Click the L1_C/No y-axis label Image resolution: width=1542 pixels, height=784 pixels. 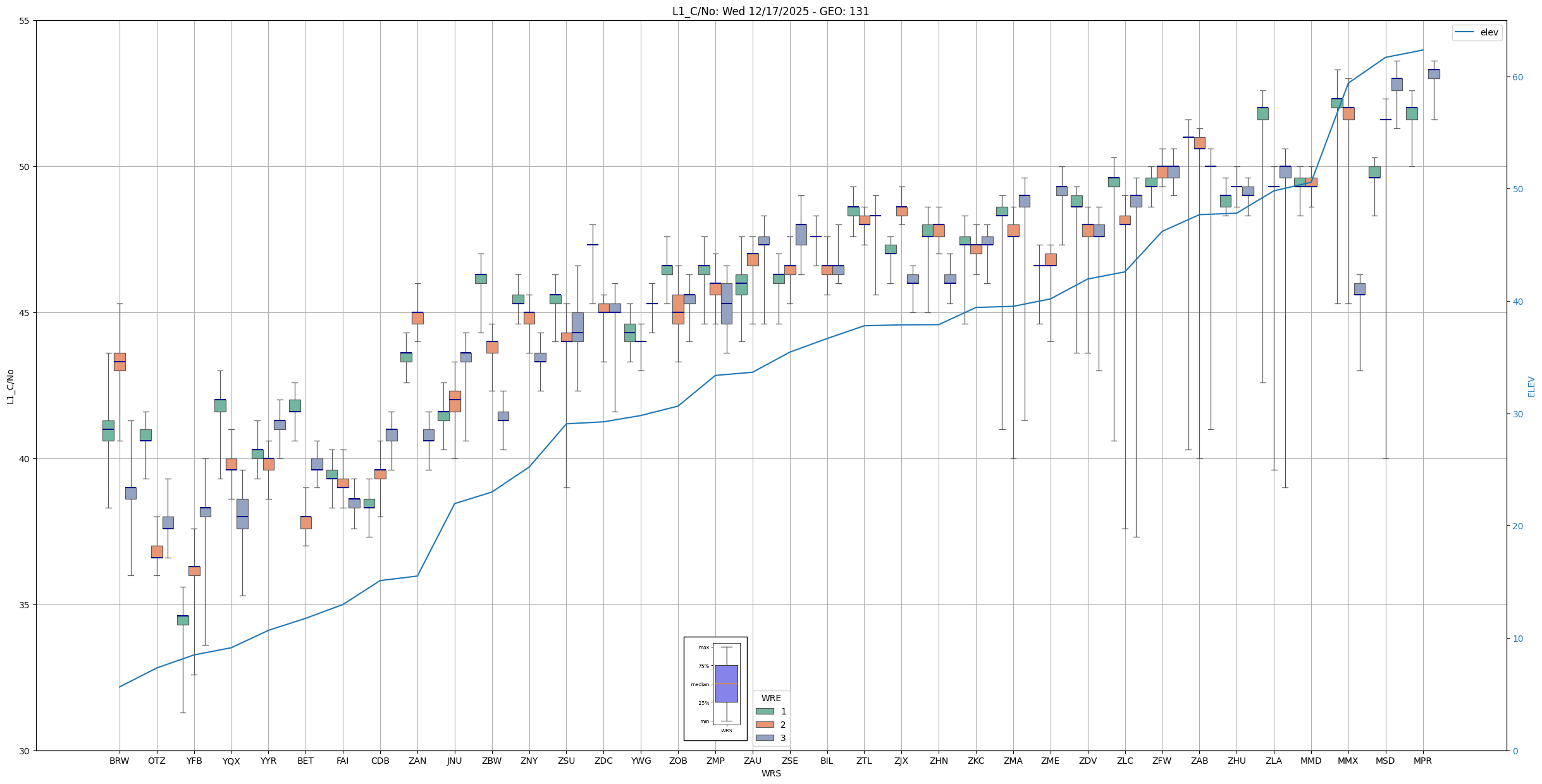[x=10, y=386]
